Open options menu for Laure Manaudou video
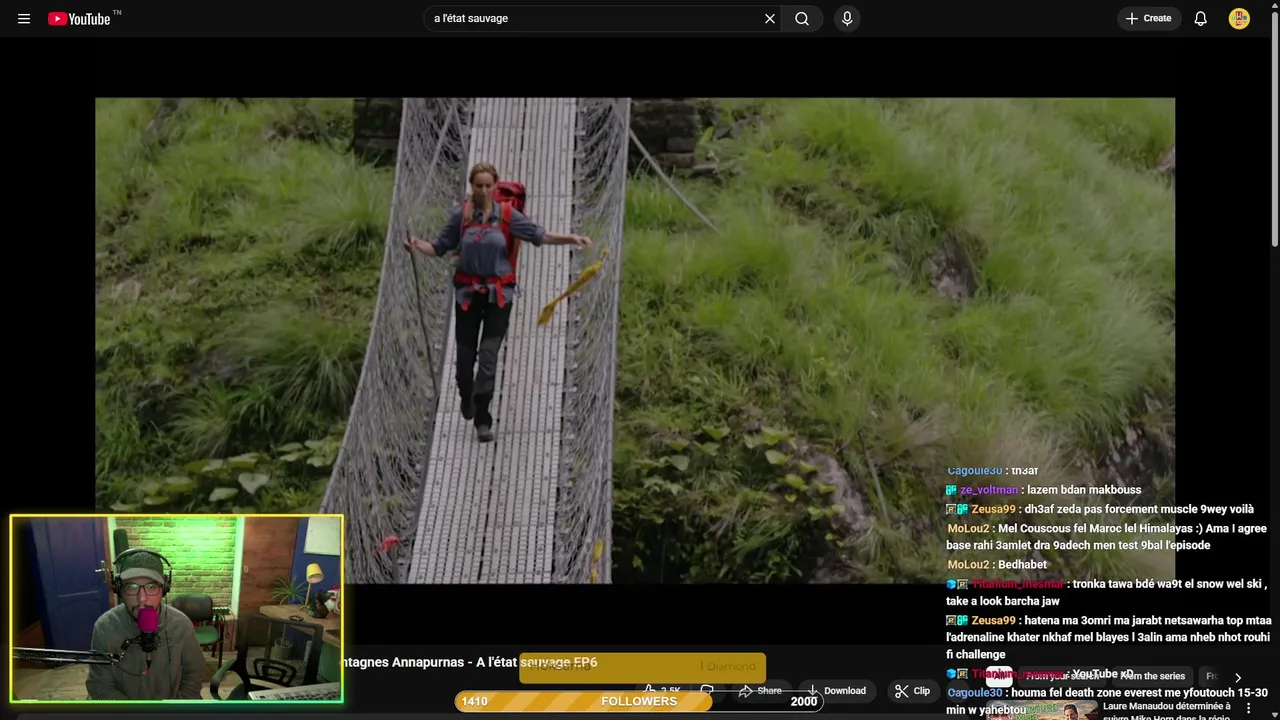This screenshot has height=720, width=1280. (1248, 708)
